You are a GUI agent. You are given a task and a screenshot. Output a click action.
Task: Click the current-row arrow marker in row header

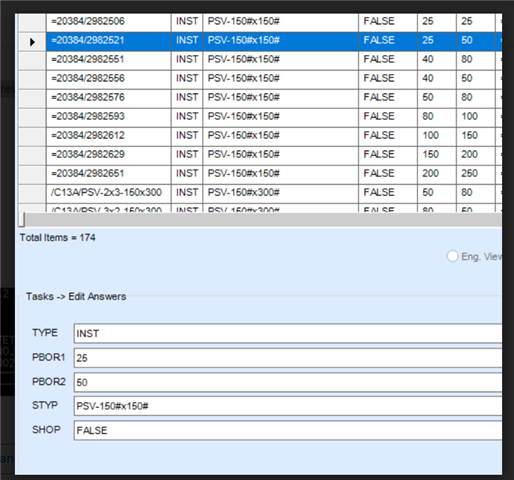tap(32, 42)
